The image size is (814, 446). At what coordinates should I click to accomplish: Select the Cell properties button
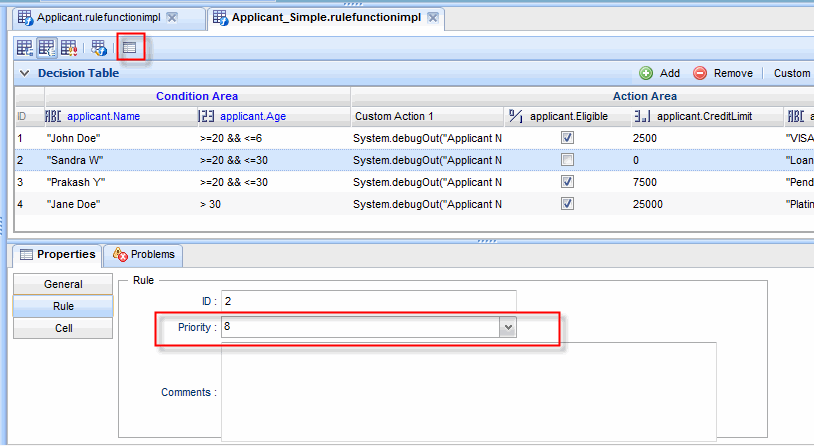point(63,328)
